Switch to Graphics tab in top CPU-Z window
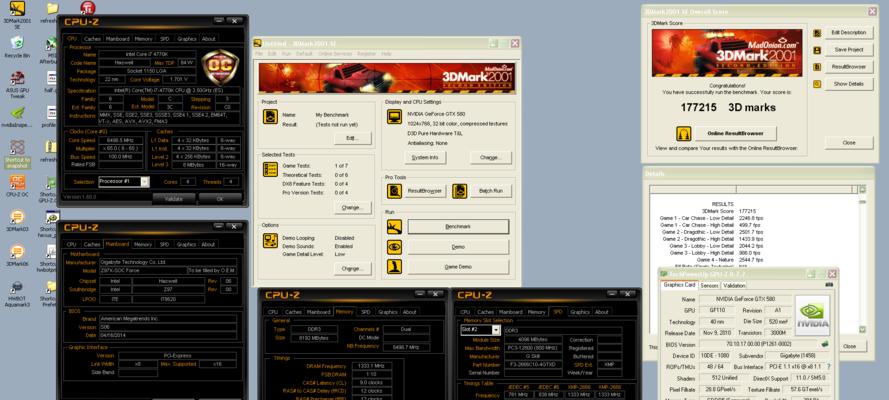The height and width of the screenshot is (400, 889). (x=187, y=39)
